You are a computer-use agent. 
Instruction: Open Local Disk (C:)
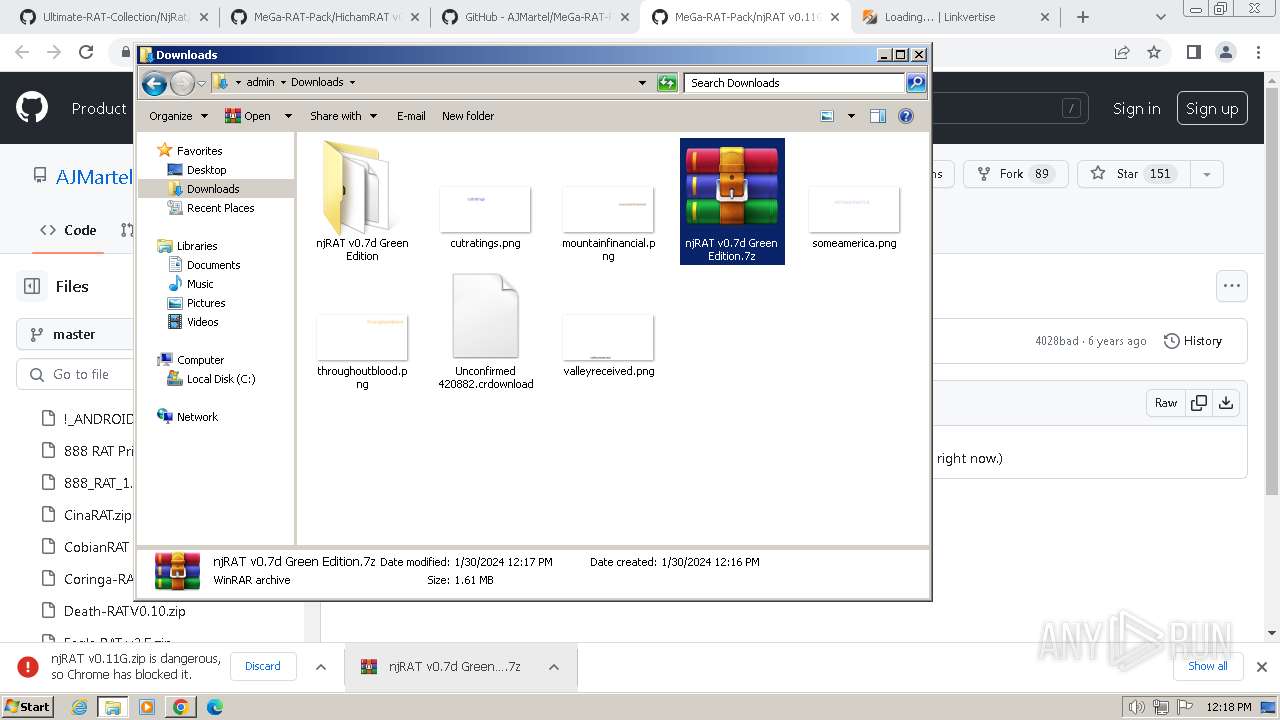pyautogui.click(x=220, y=379)
